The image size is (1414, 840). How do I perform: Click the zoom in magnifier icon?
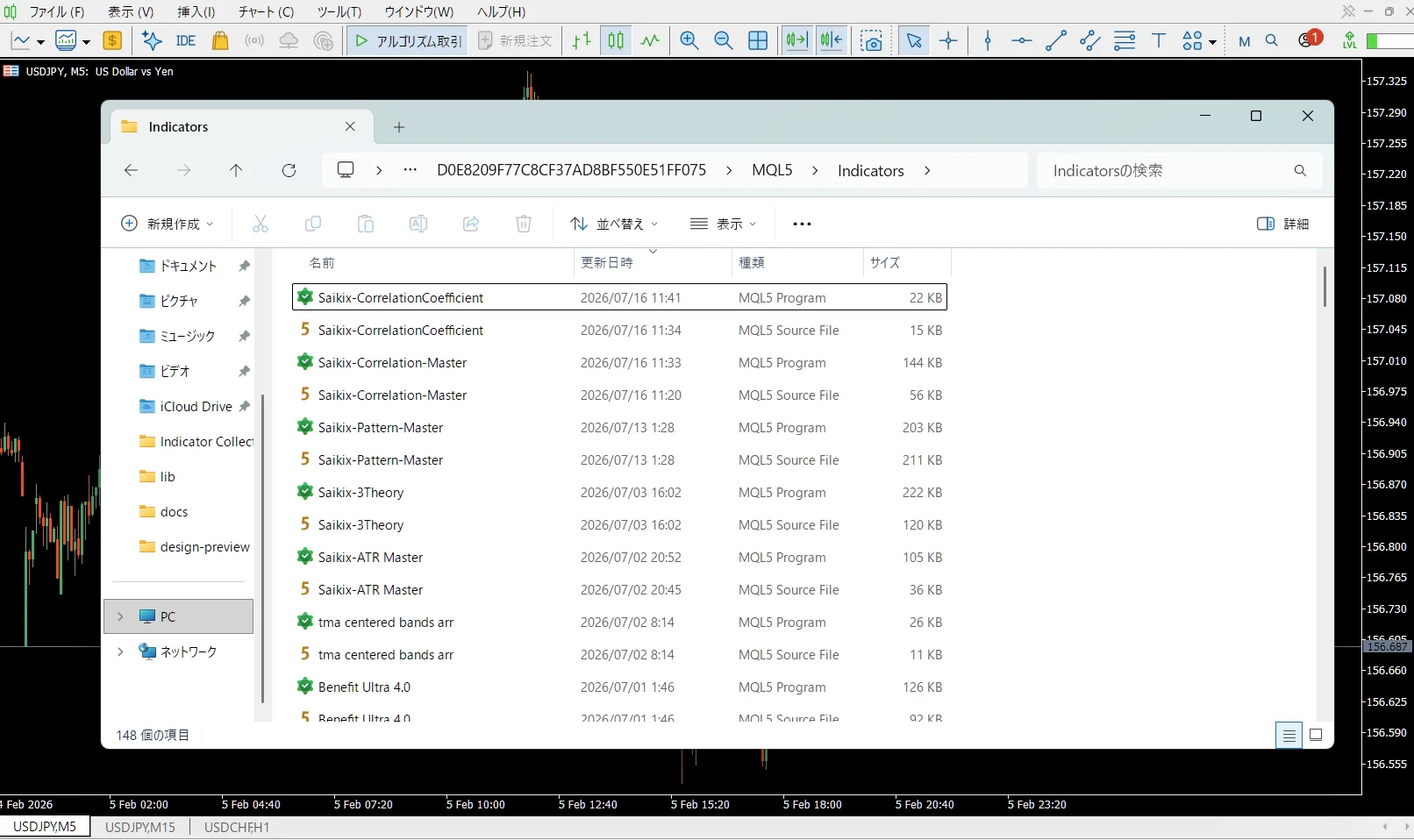click(689, 40)
